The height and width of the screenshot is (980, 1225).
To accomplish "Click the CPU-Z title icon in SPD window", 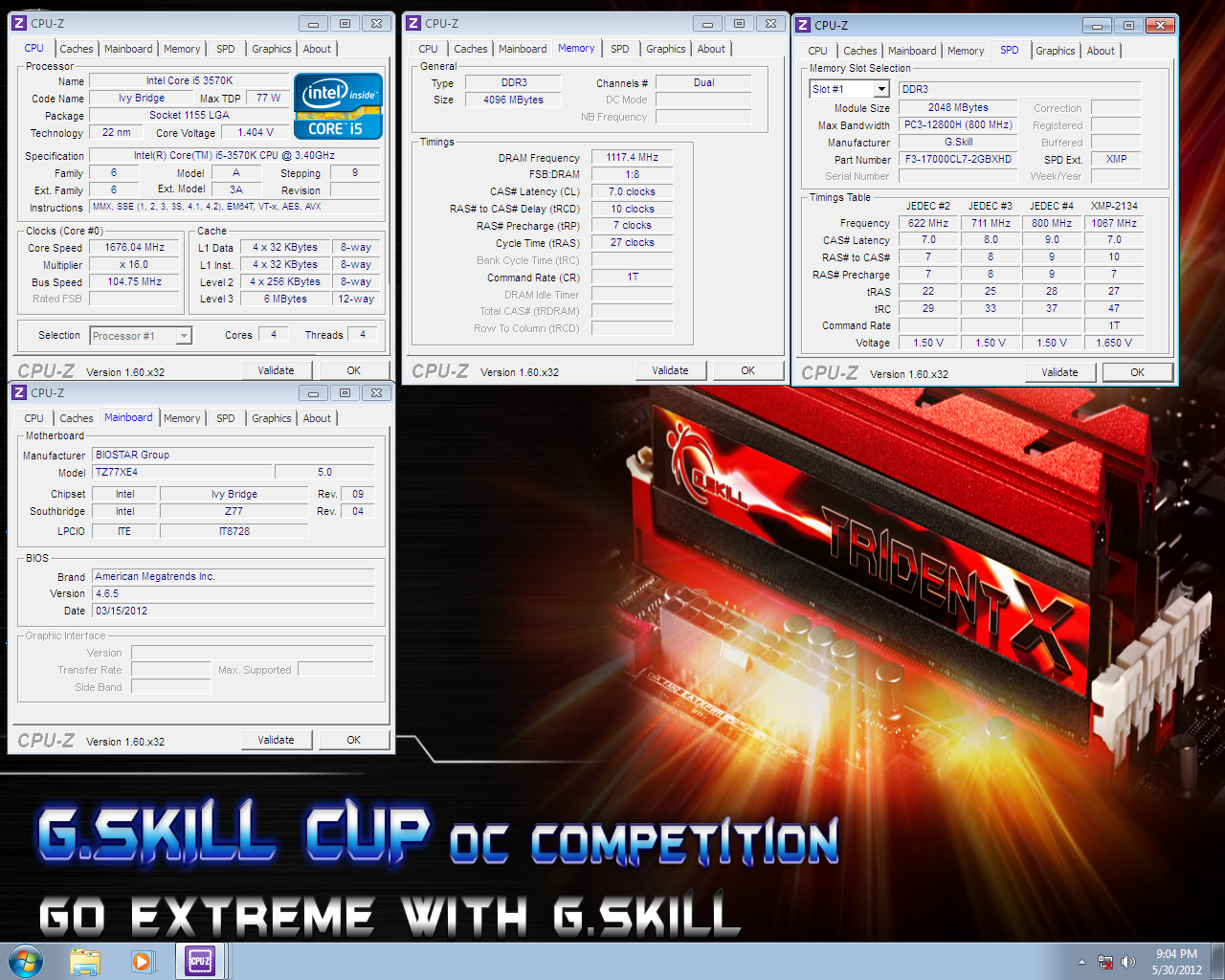I will tap(803, 25).
